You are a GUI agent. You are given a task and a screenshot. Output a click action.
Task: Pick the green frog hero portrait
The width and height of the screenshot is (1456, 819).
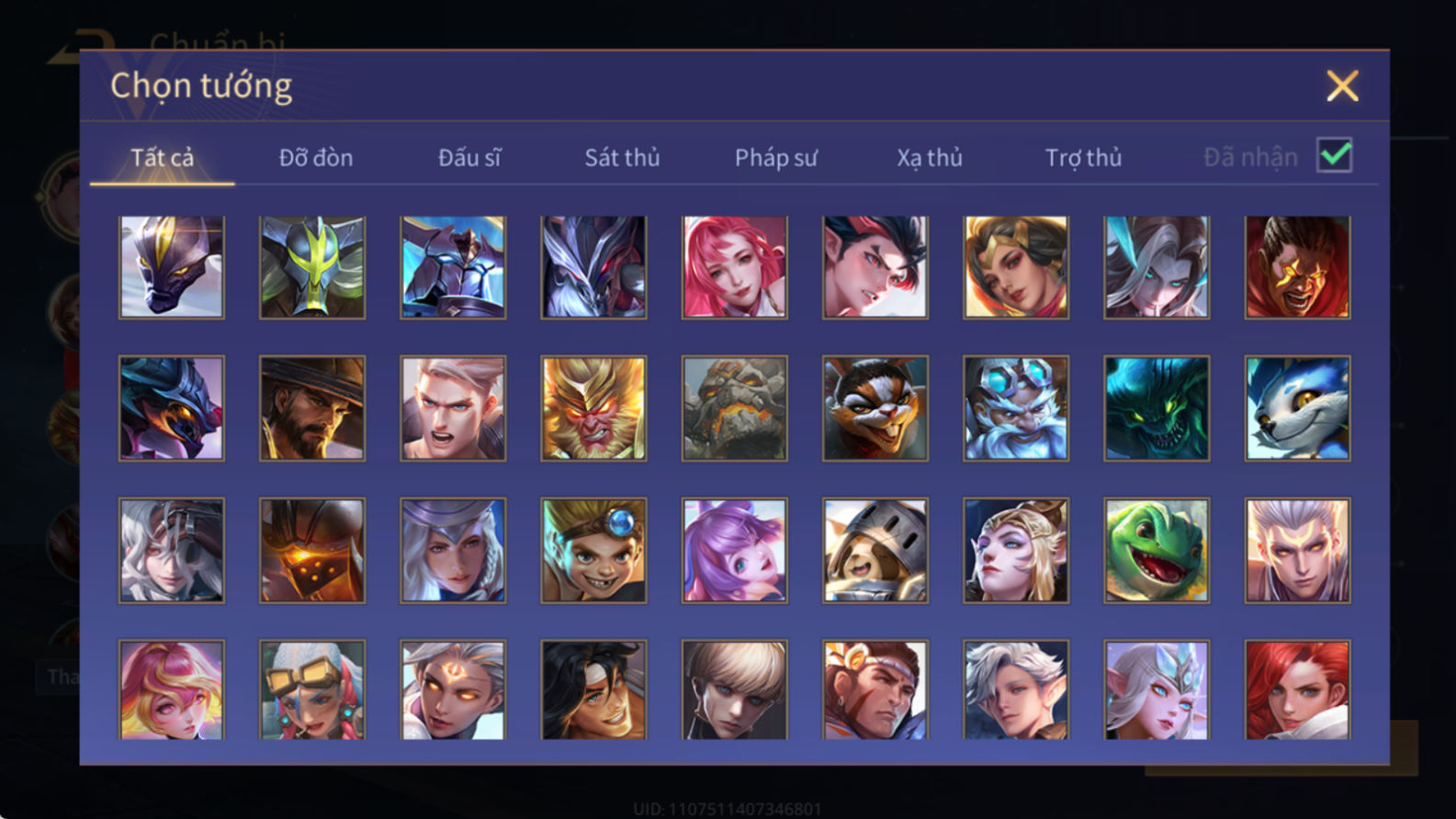pyautogui.click(x=1157, y=551)
